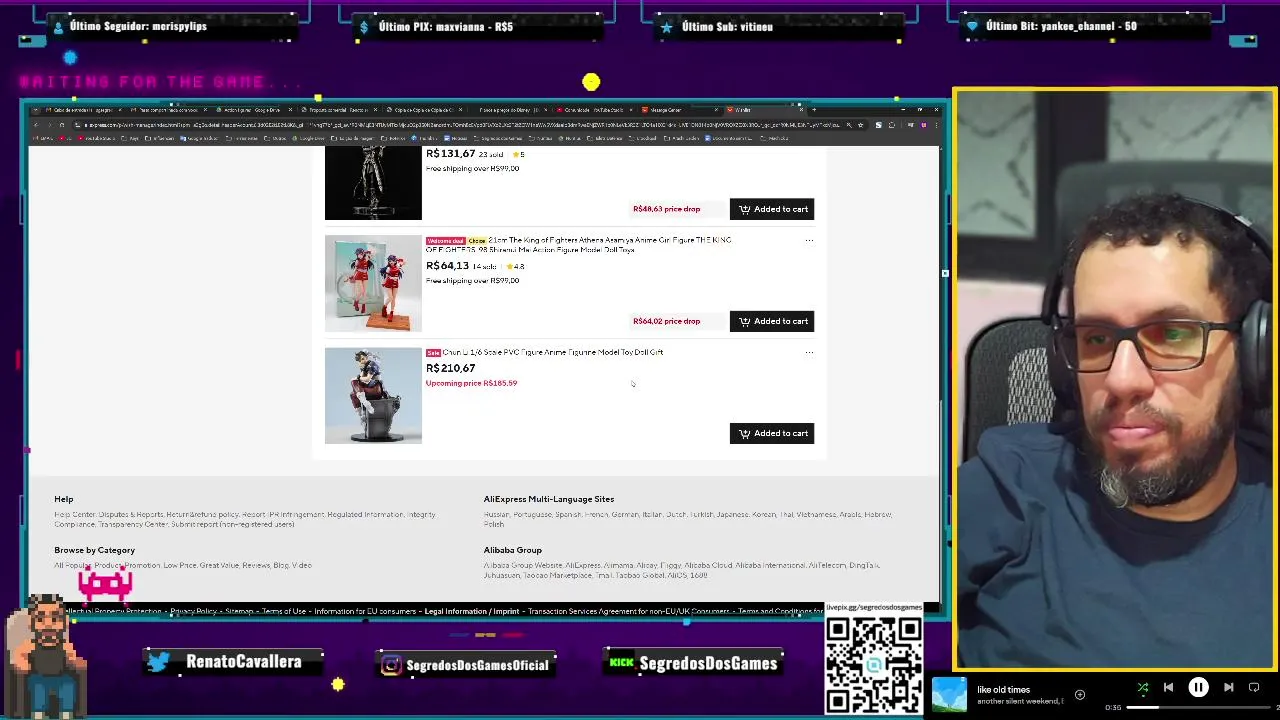Open Terms of Use in bottom bar
1280x720 pixels.
click(x=284, y=611)
